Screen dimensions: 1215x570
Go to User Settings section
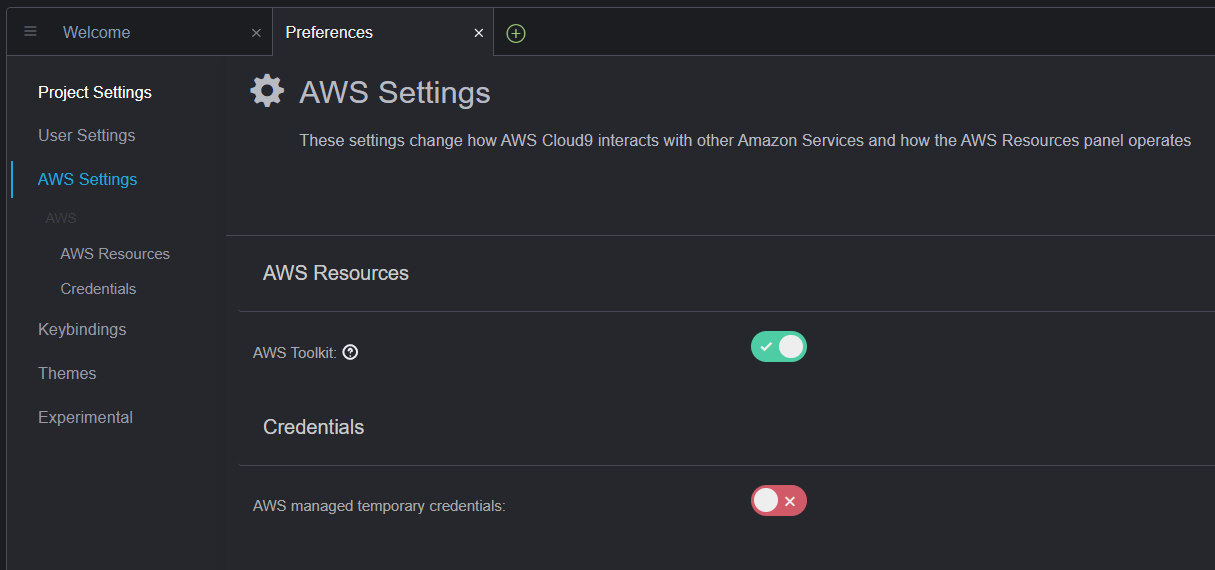[x=86, y=135]
